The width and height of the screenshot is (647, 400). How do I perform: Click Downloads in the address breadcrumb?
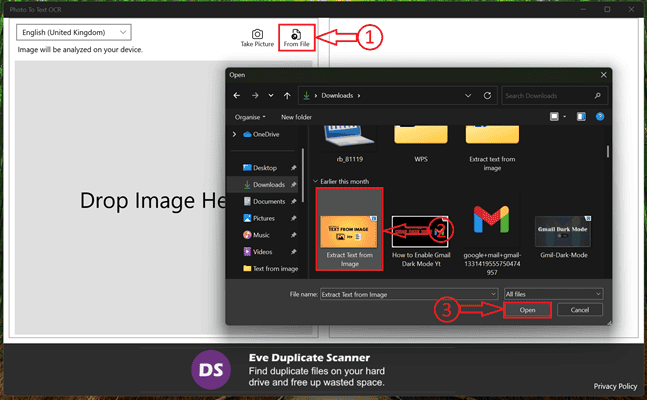[x=337, y=95]
